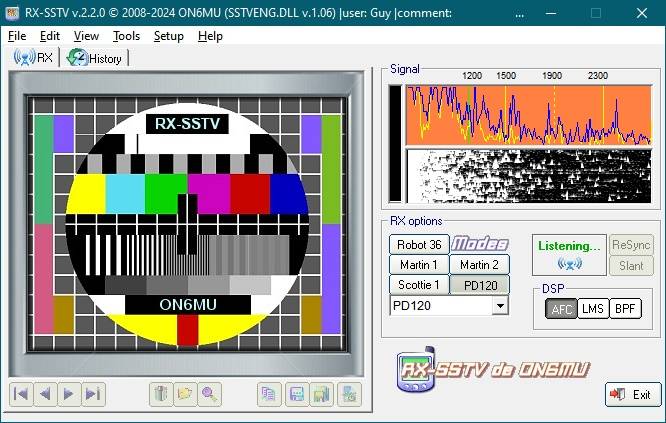Show previous received image
666x423 pixels.
[45, 394]
